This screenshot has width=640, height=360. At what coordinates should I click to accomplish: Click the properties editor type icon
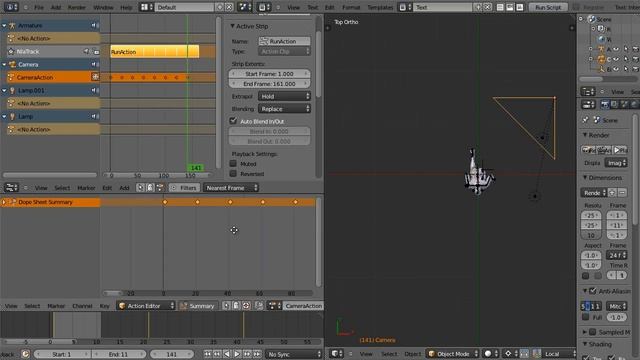click(x=588, y=105)
